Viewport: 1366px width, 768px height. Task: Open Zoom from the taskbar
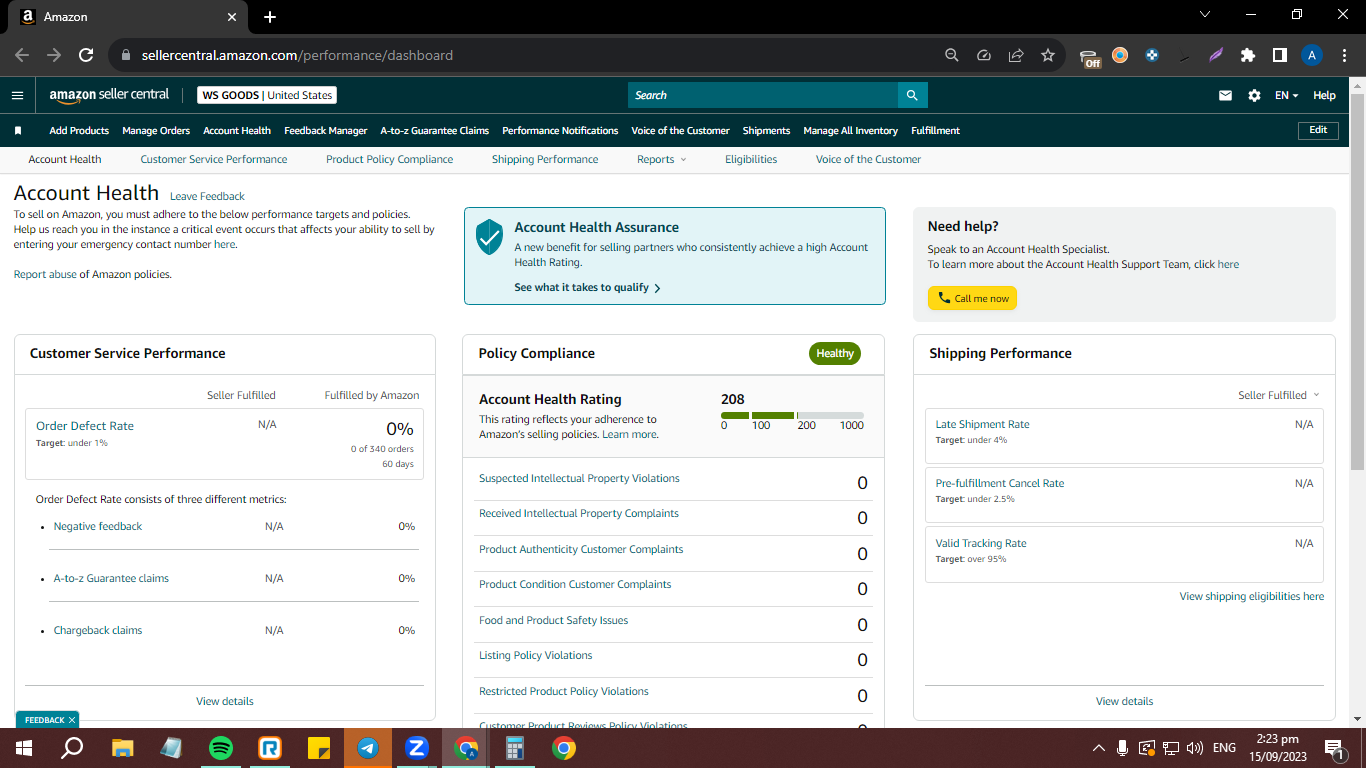417,748
